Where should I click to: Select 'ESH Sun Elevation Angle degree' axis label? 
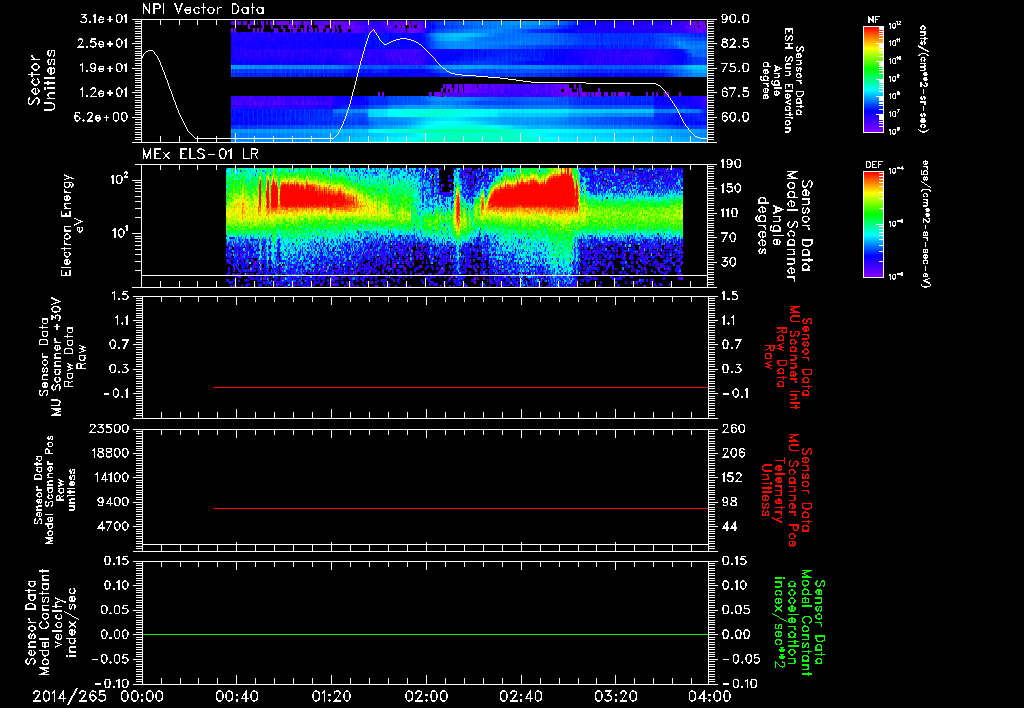point(781,80)
